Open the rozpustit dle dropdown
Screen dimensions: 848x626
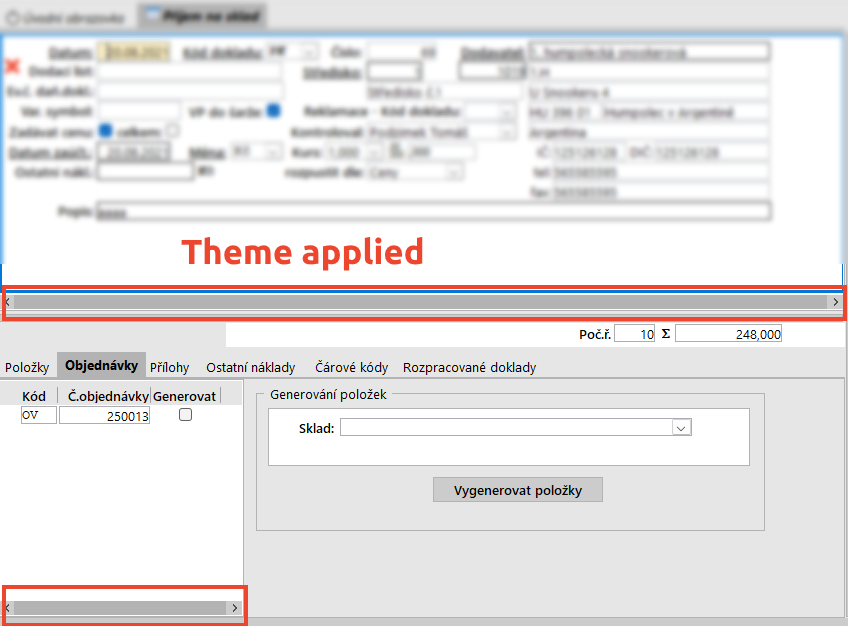[x=454, y=172]
